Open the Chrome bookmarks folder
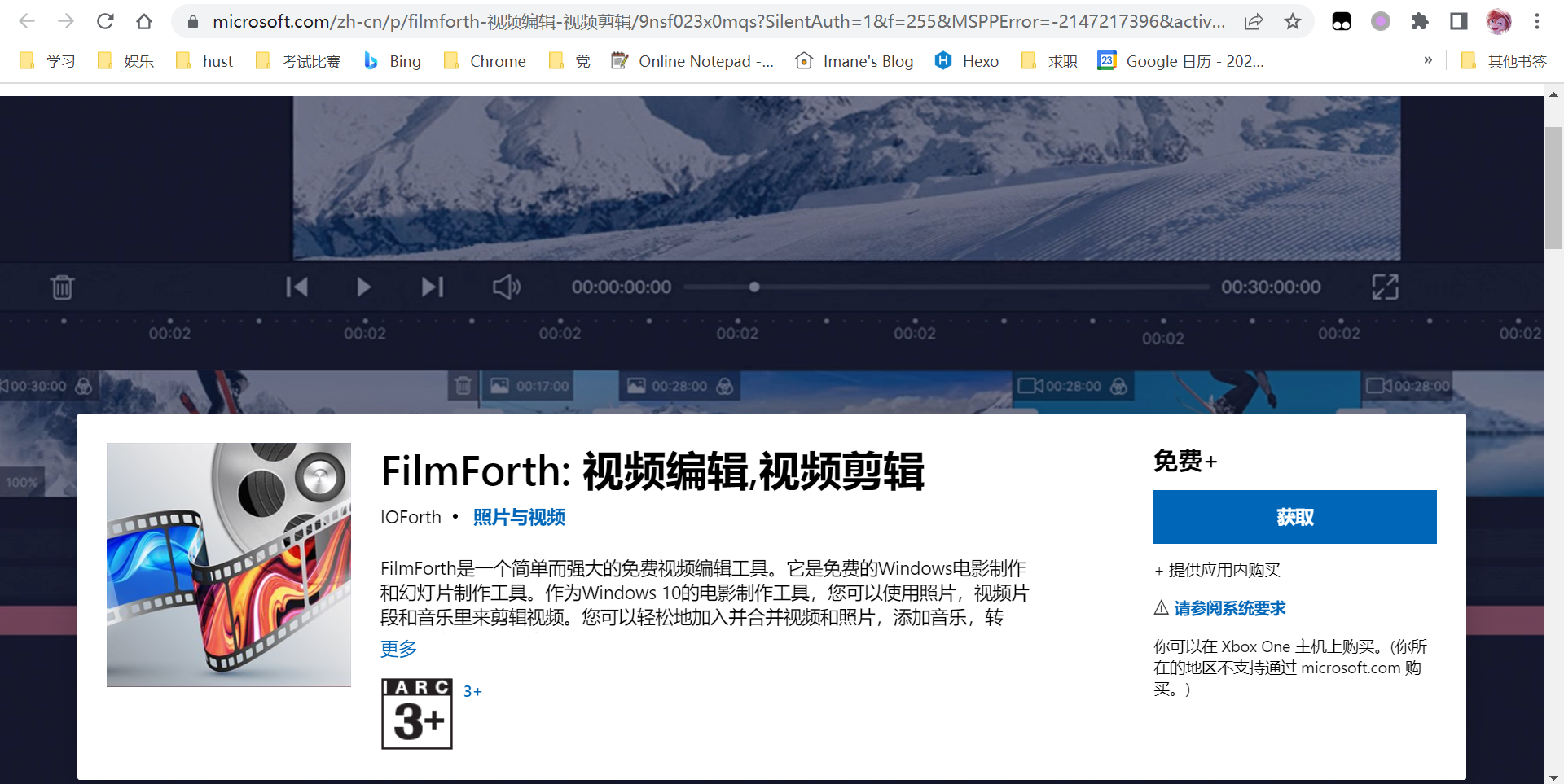The height and width of the screenshot is (784, 1564). (x=485, y=61)
